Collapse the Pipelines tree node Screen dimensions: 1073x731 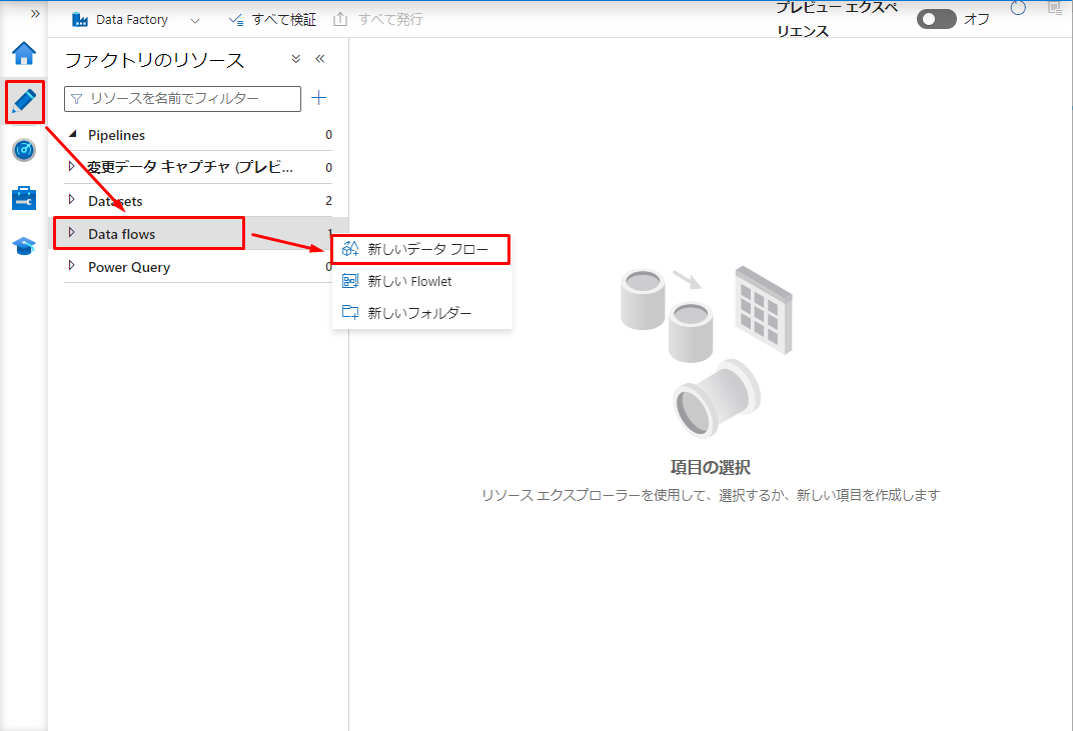71,134
